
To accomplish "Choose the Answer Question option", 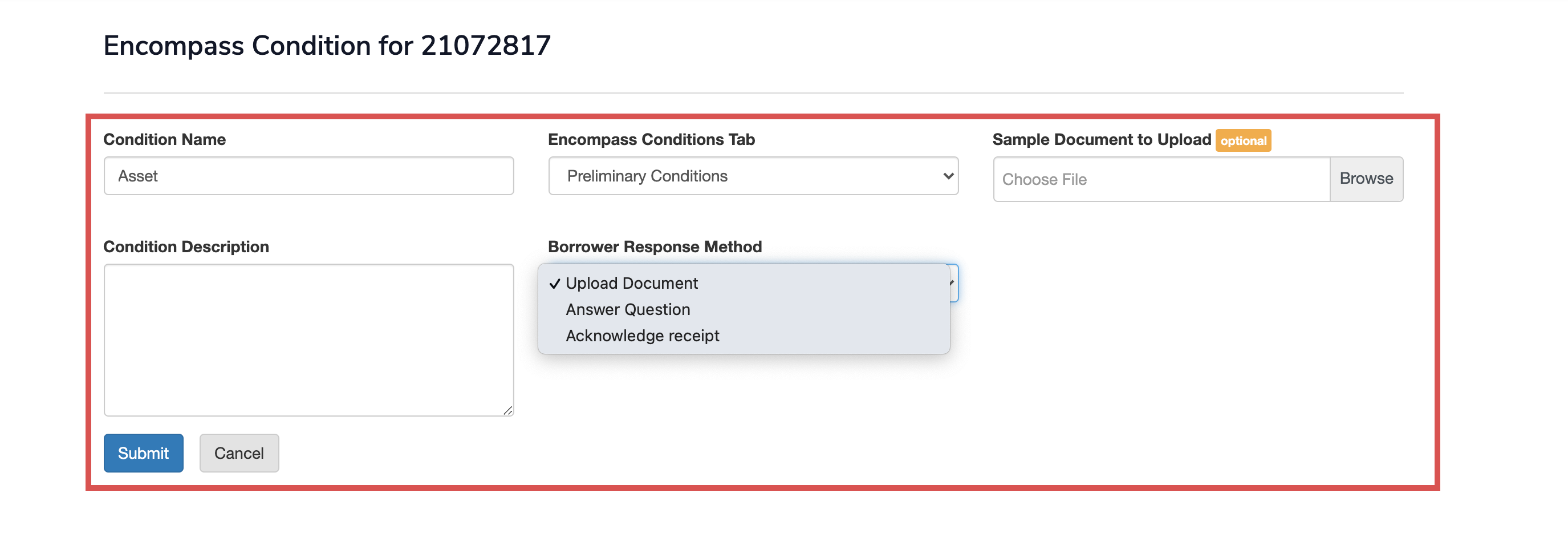I will pyautogui.click(x=628, y=309).
